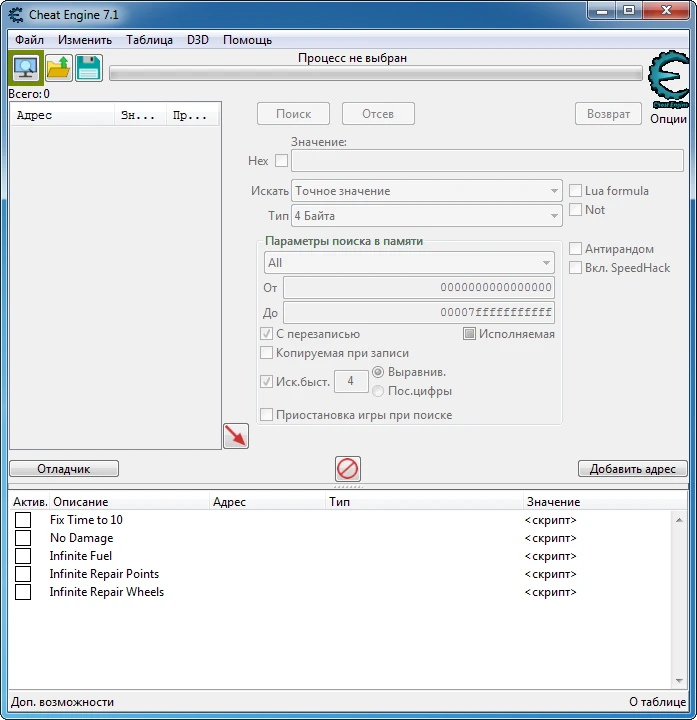Click the До stop address field
697x720 pixels.
pos(419,313)
